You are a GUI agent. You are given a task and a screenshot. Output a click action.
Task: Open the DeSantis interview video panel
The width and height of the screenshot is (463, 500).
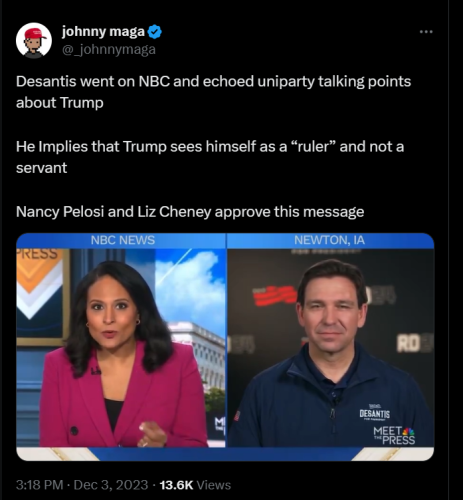pos(331,348)
